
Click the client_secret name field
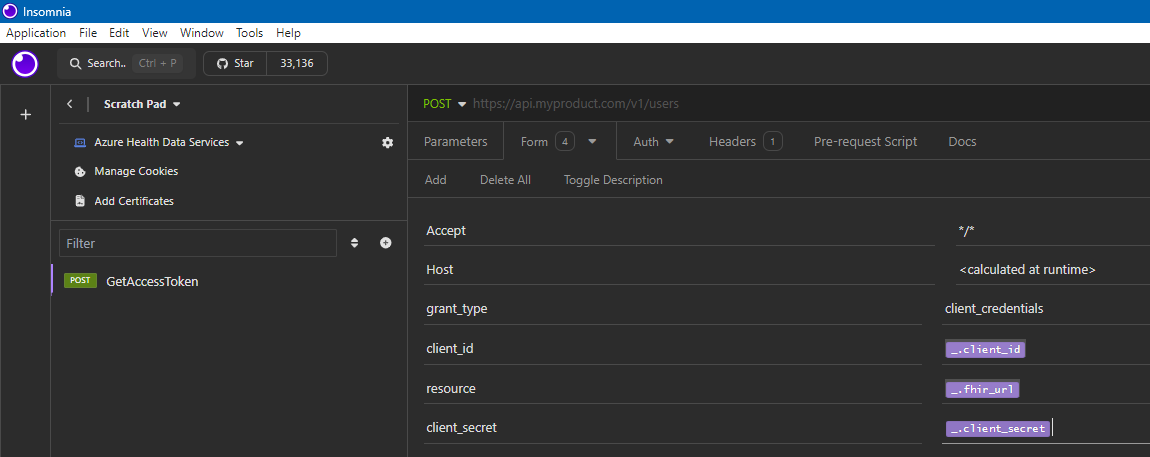point(673,427)
